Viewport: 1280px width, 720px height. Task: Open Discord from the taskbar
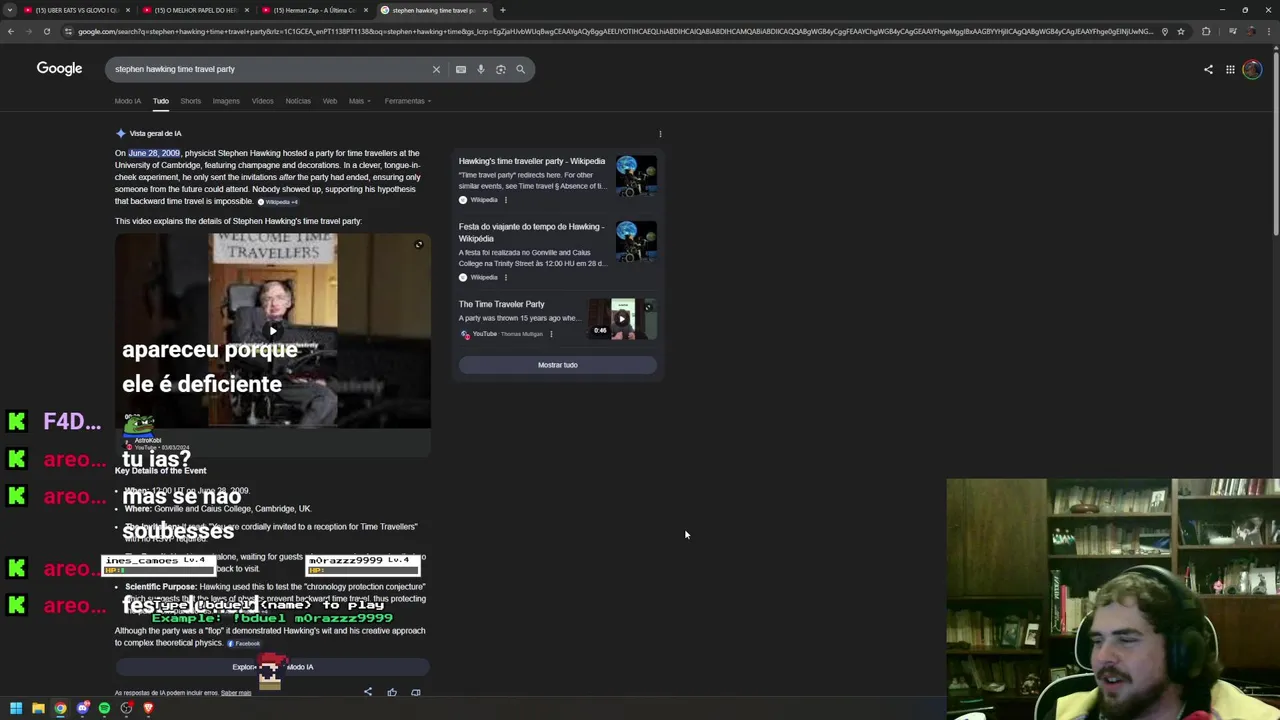click(x=82, y=708)
